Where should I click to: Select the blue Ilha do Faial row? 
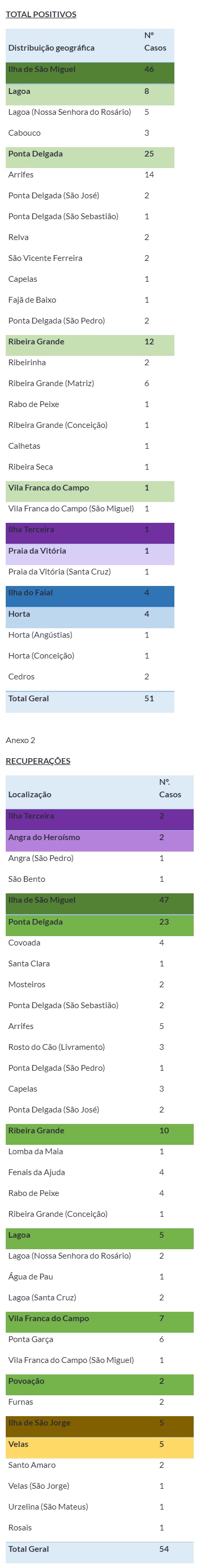point(90,596)
